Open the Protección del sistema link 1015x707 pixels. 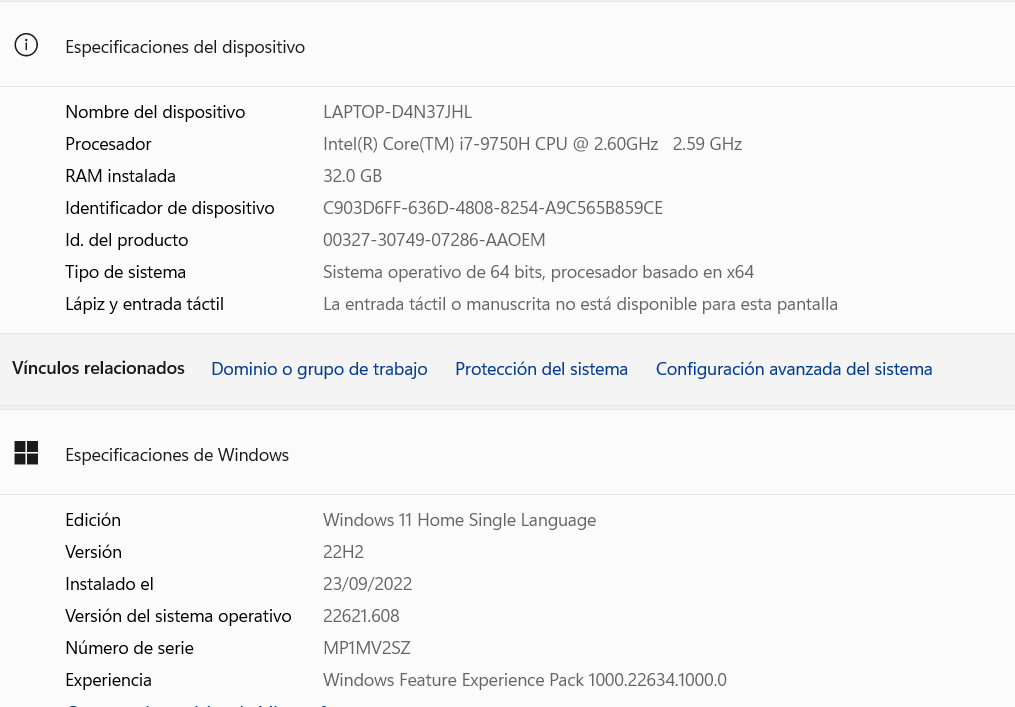click(541, 369)
